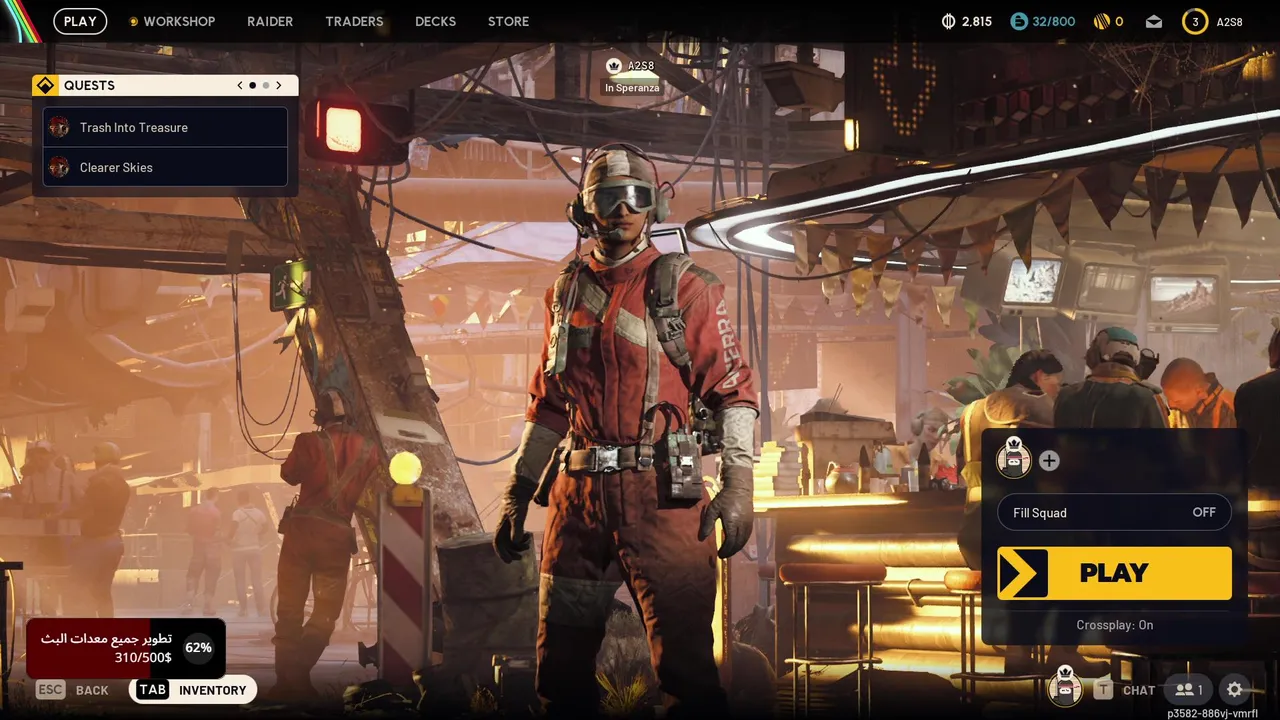Click the Clearer Skies quest portrait
The width and height of the screenshot is (1280, 720).
[x=59, y=167]
